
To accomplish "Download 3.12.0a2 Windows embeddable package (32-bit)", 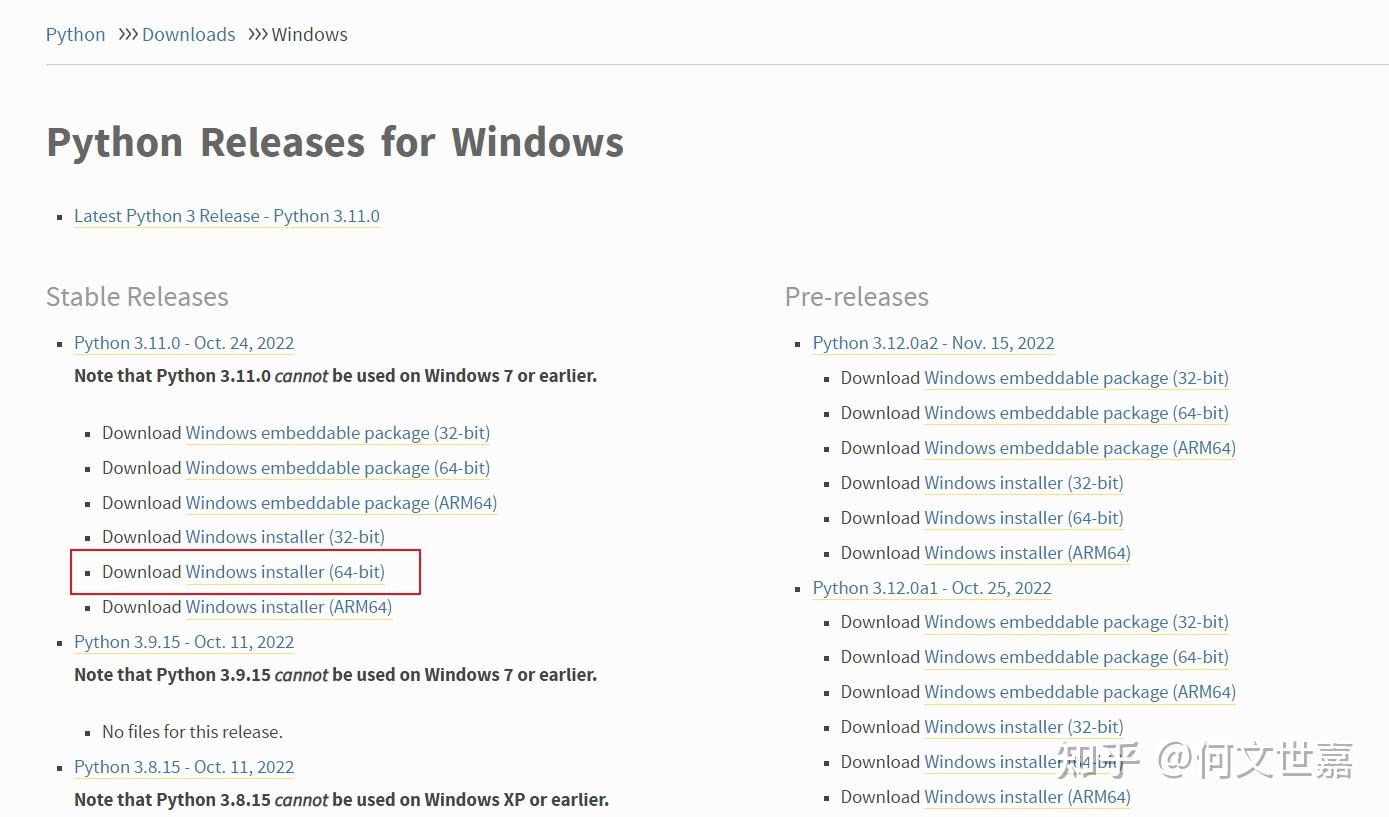I will (x=1076, y=378).
